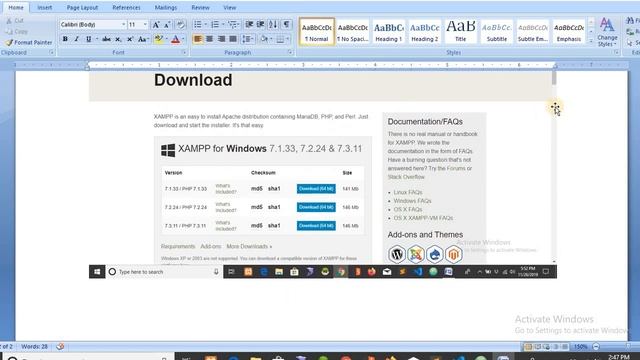Align text right
This screenshot has height=360, width=640.
tap(221, 39)
